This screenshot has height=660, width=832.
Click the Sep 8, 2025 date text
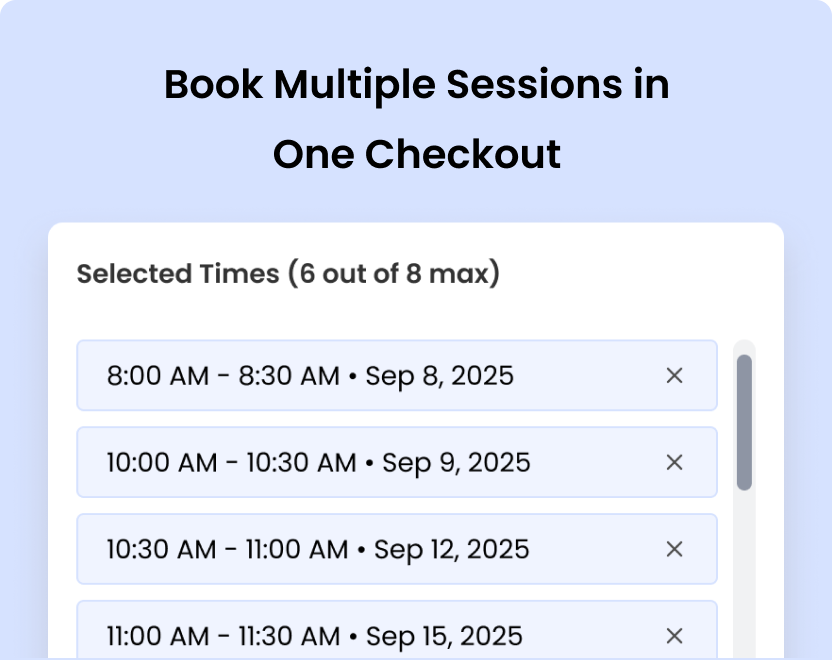[441, 376]
